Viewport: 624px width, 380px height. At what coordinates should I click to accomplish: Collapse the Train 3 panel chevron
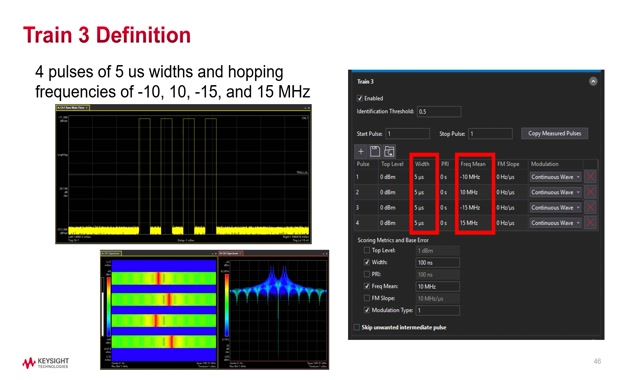tap(593, 81)
